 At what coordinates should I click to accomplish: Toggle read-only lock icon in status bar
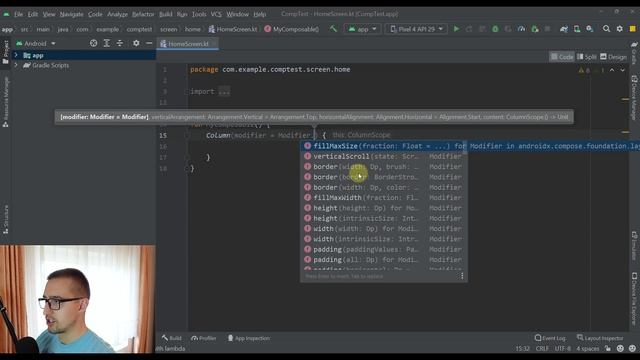click(608, 349)
